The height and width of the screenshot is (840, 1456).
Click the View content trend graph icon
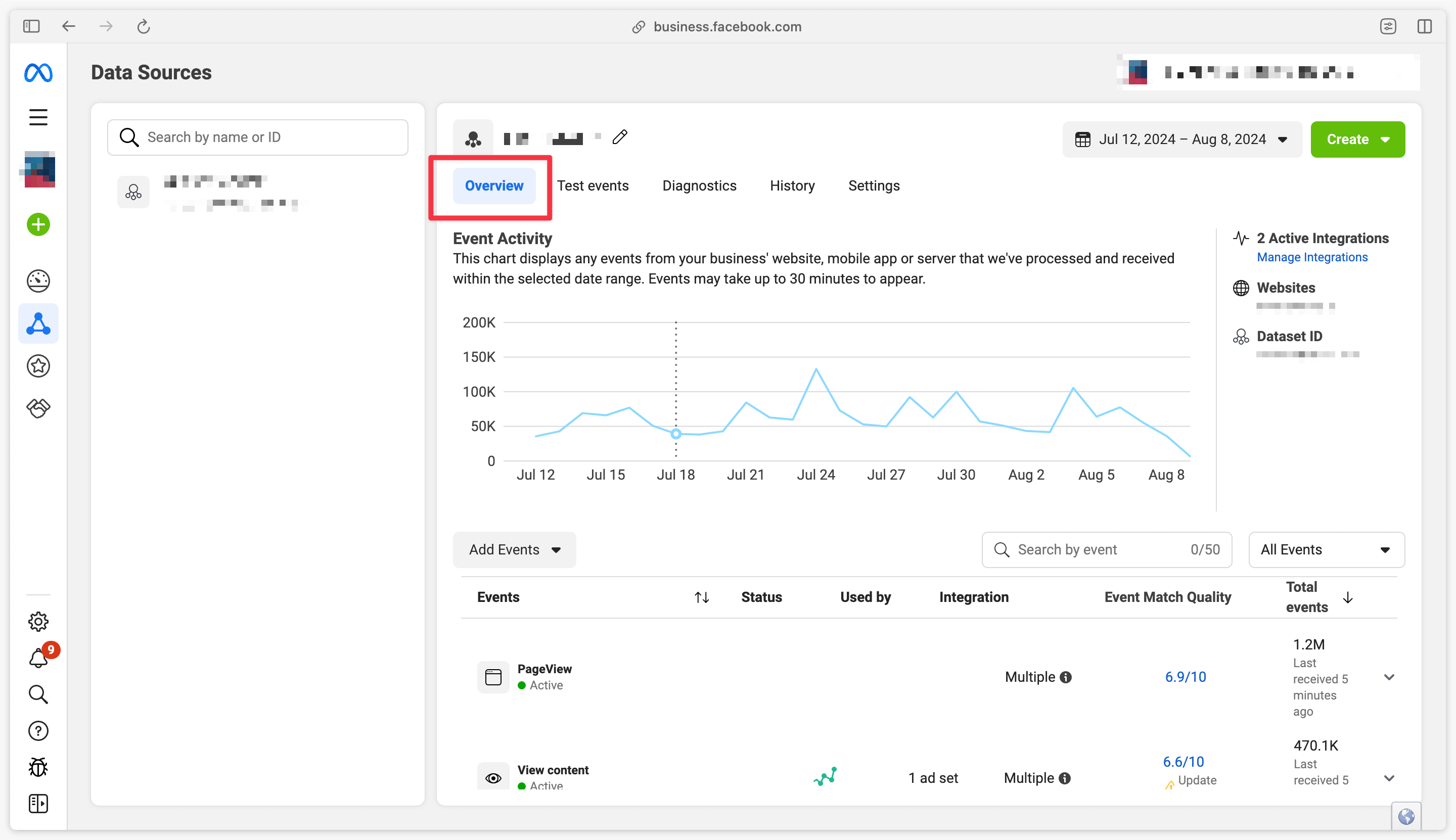[825, 776]
